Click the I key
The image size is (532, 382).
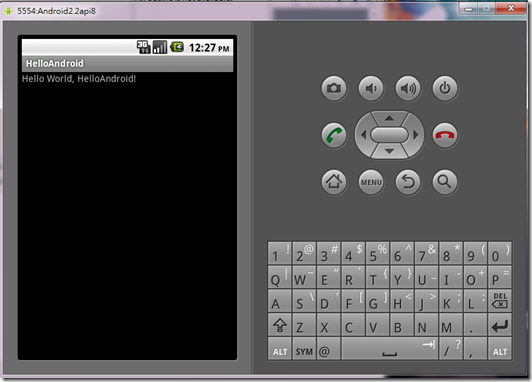pos(451,277)
